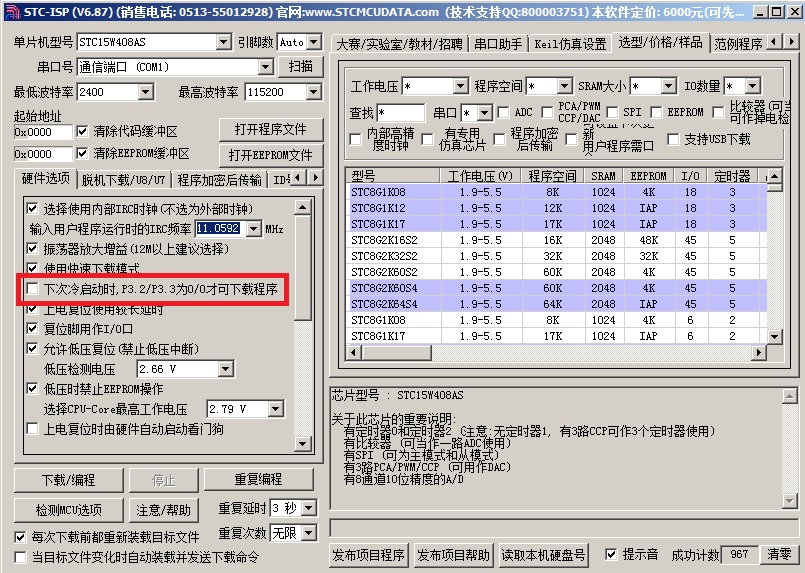Image resolution: width=805 pixels, height=573 pixels.
Task: Open the 范例程序 tab
Action: point(738,44)
